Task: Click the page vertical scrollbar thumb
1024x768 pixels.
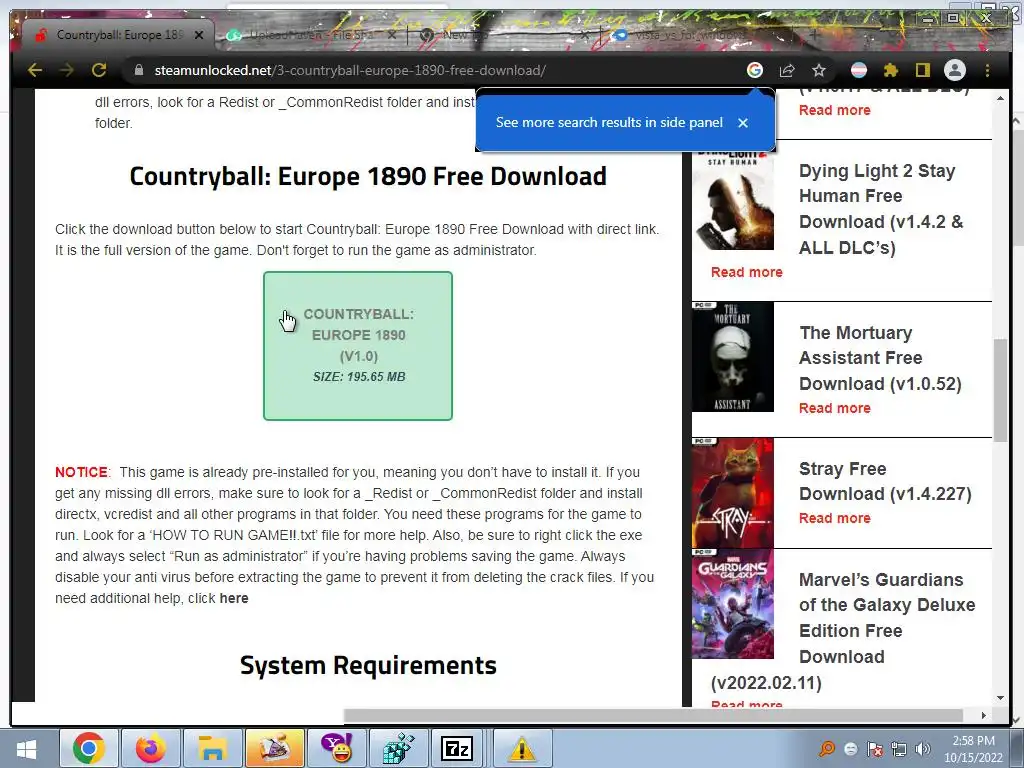Action: tap(1000, 391)
